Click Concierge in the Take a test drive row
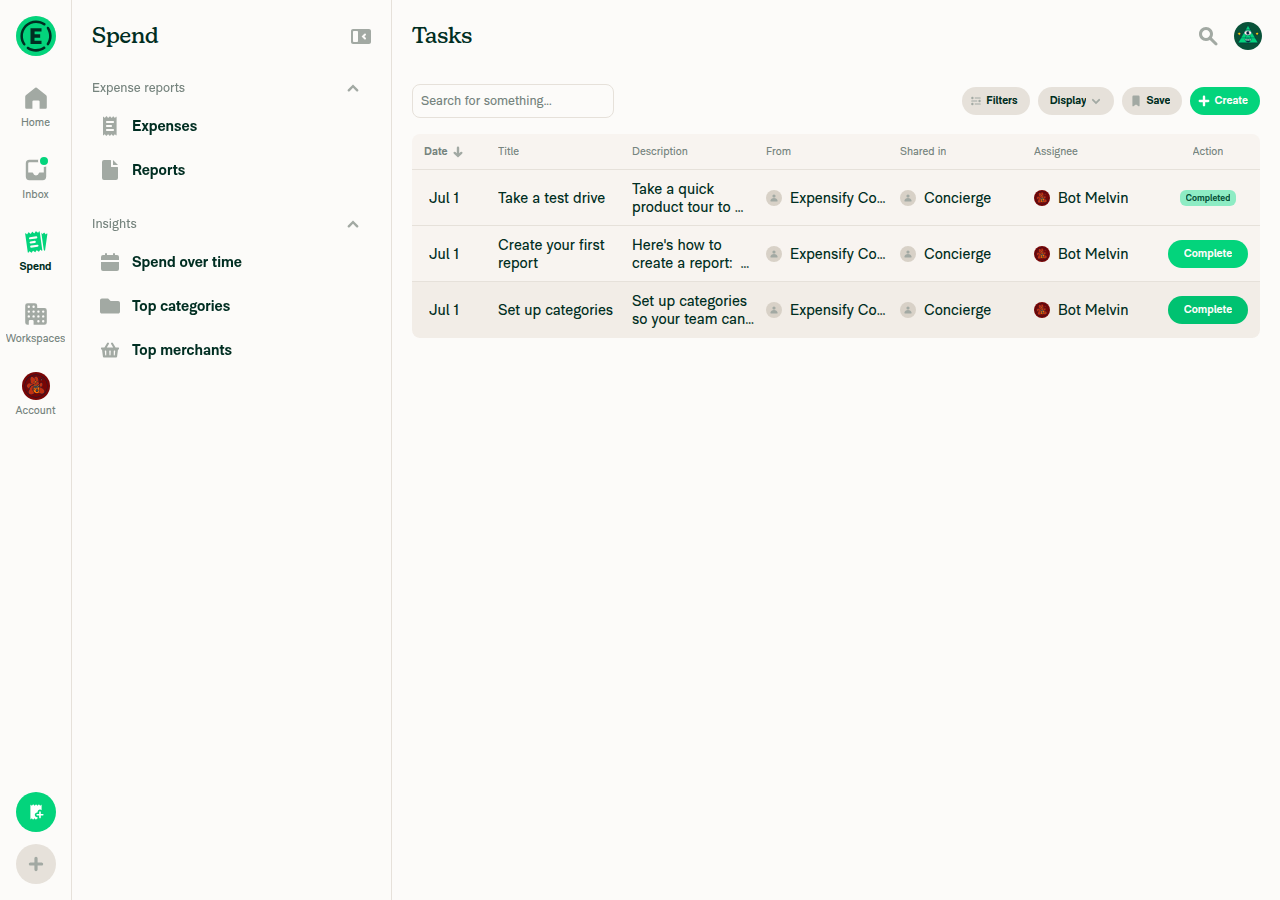Screen dimensions: 1280x900 (x=957, y=198)
